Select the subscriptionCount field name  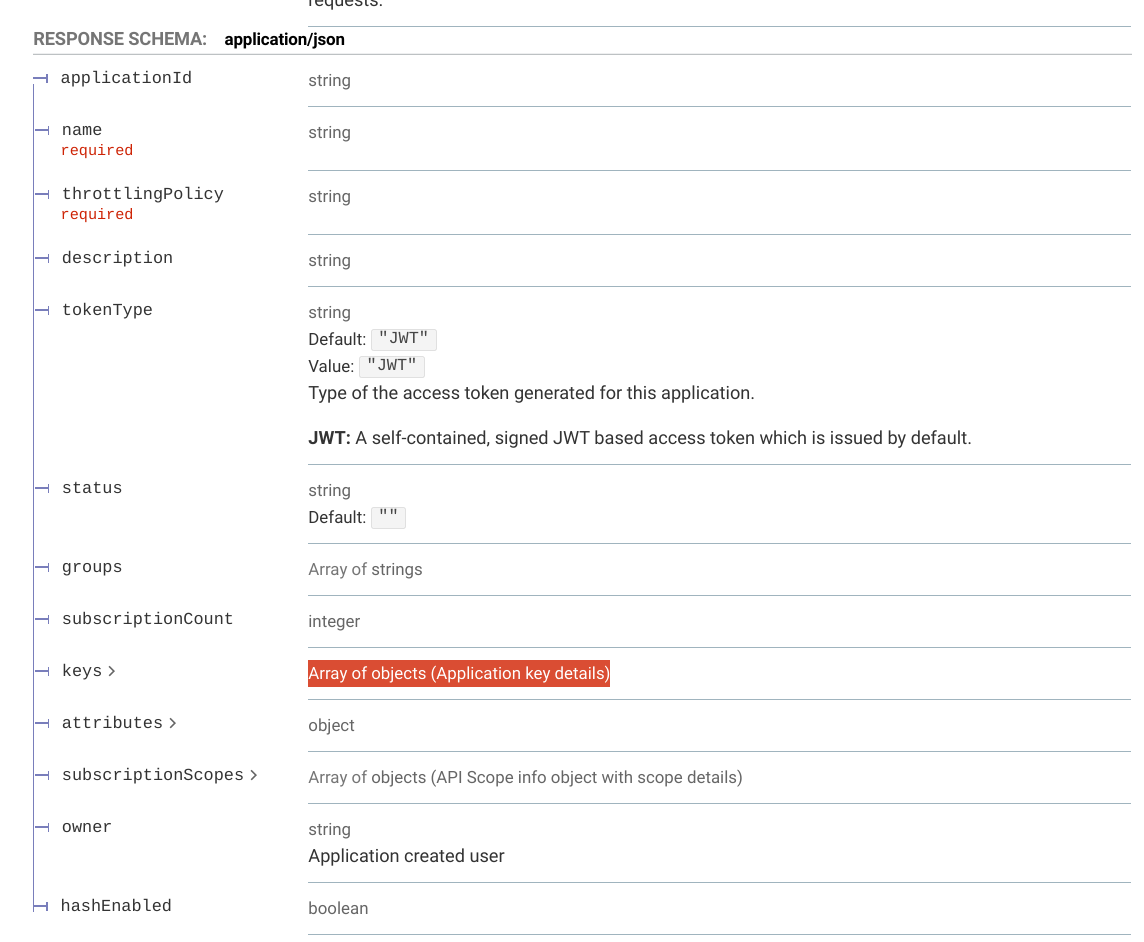(147, 618)
